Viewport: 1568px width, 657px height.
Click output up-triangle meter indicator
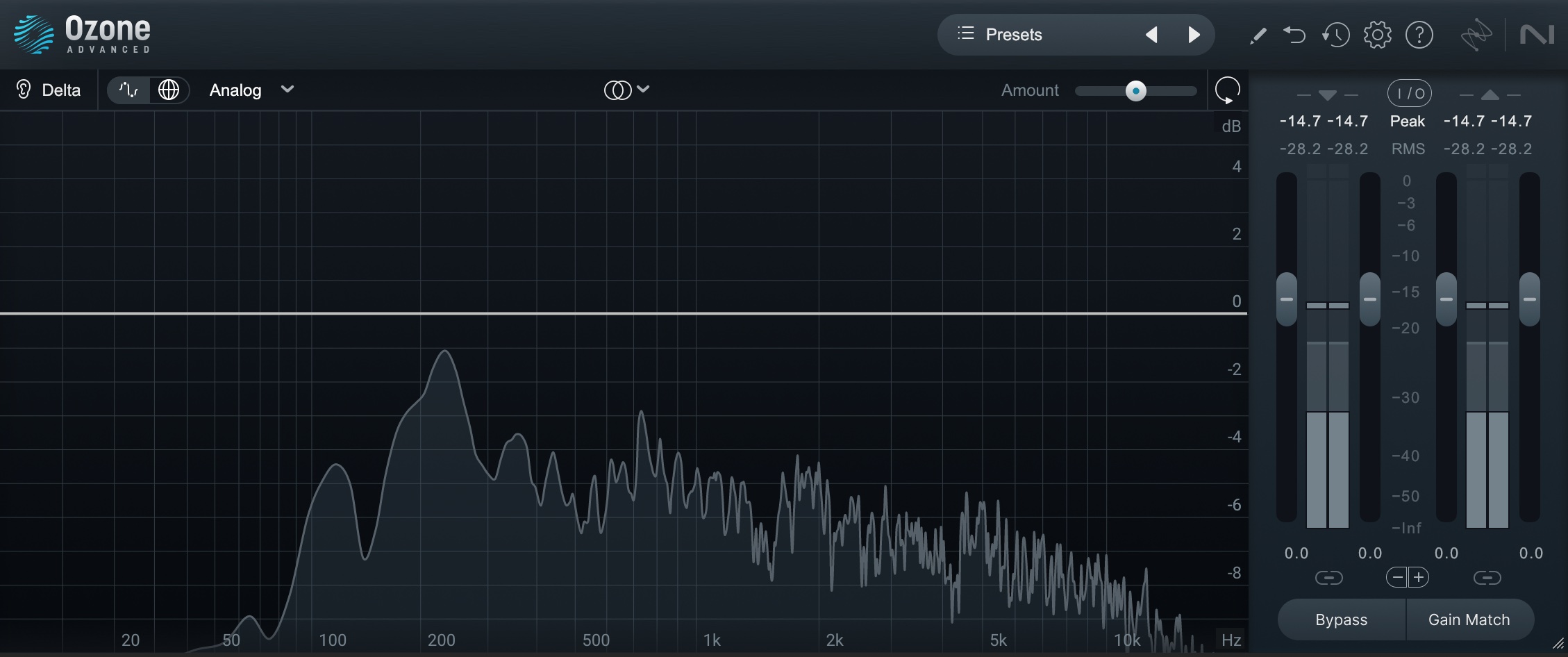tap(1490, 94)
